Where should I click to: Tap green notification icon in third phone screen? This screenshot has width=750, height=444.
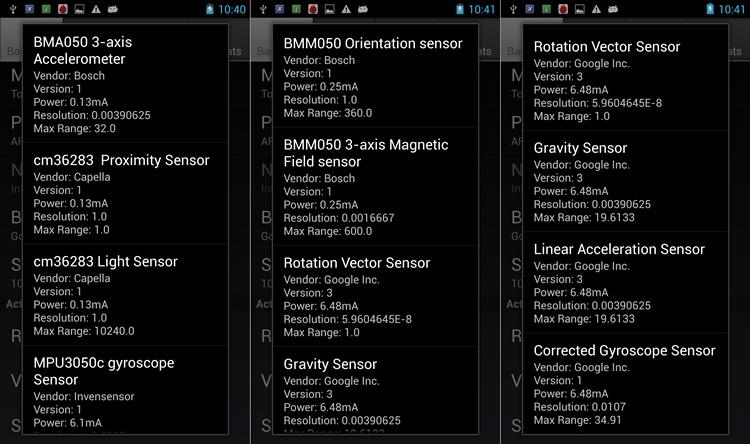pos(546,9)
